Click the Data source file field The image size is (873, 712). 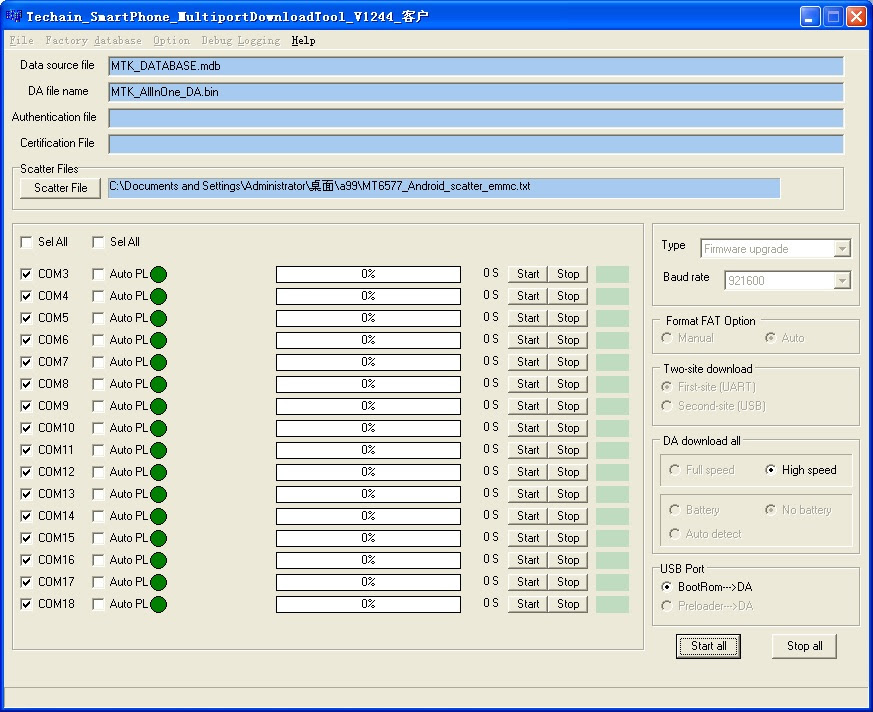(476, 66)
